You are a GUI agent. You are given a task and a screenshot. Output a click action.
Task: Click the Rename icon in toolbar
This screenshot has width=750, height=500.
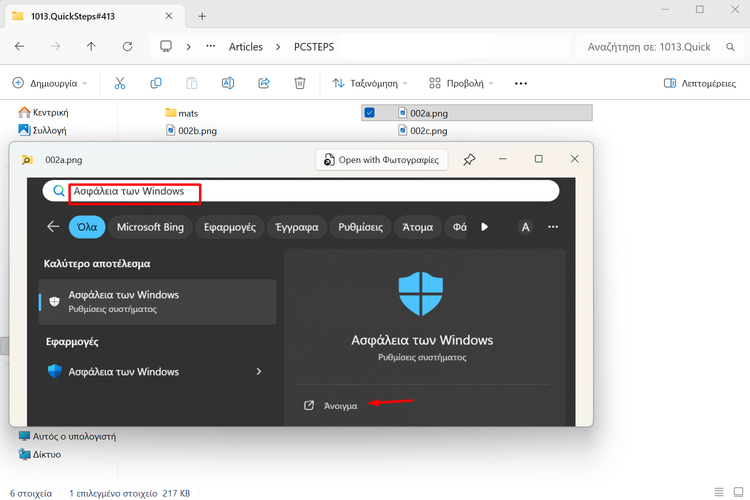pyautogui.click(x=228, y=83)
